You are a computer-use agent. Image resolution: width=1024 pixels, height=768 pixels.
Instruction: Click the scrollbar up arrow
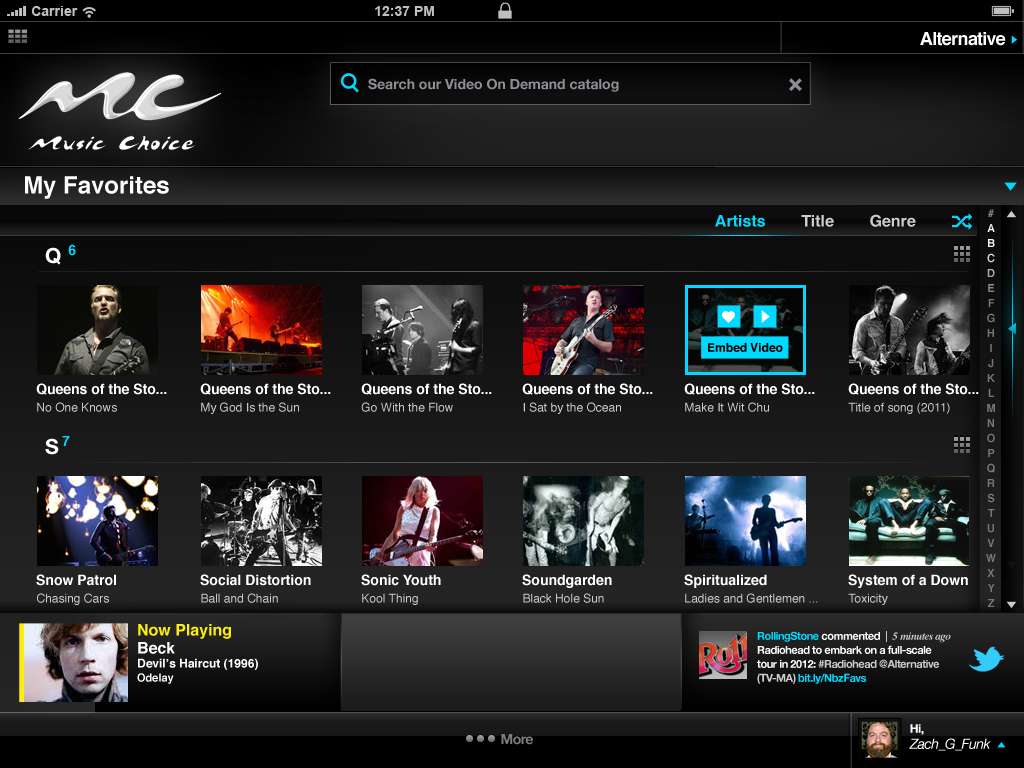pos(1011,214)
